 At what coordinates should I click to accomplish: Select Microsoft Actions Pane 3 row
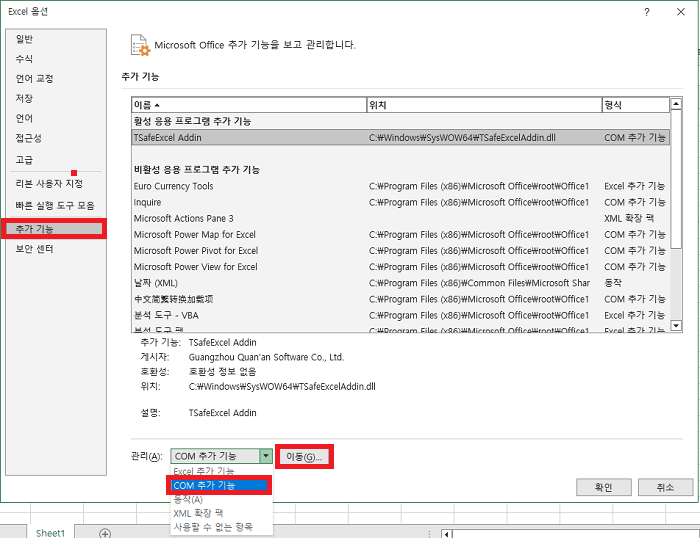click(401, 218)
